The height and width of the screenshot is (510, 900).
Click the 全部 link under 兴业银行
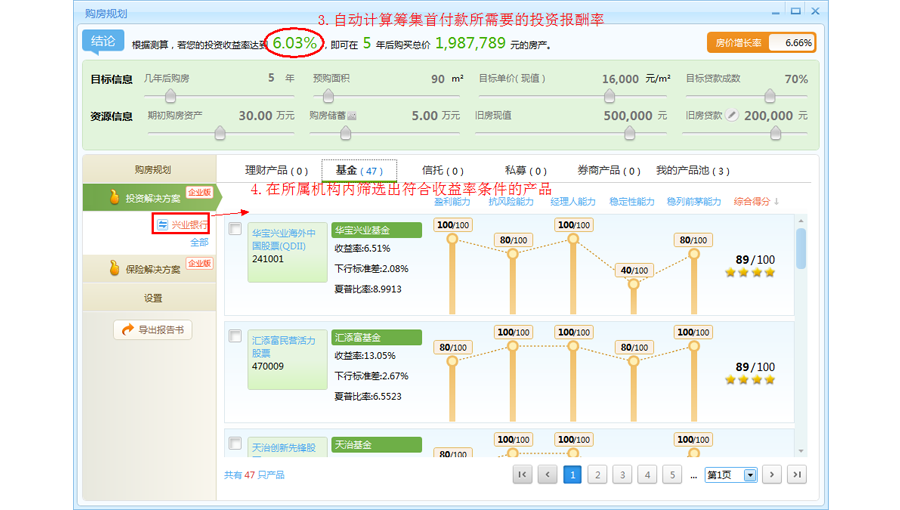click(x=199, y=242)
